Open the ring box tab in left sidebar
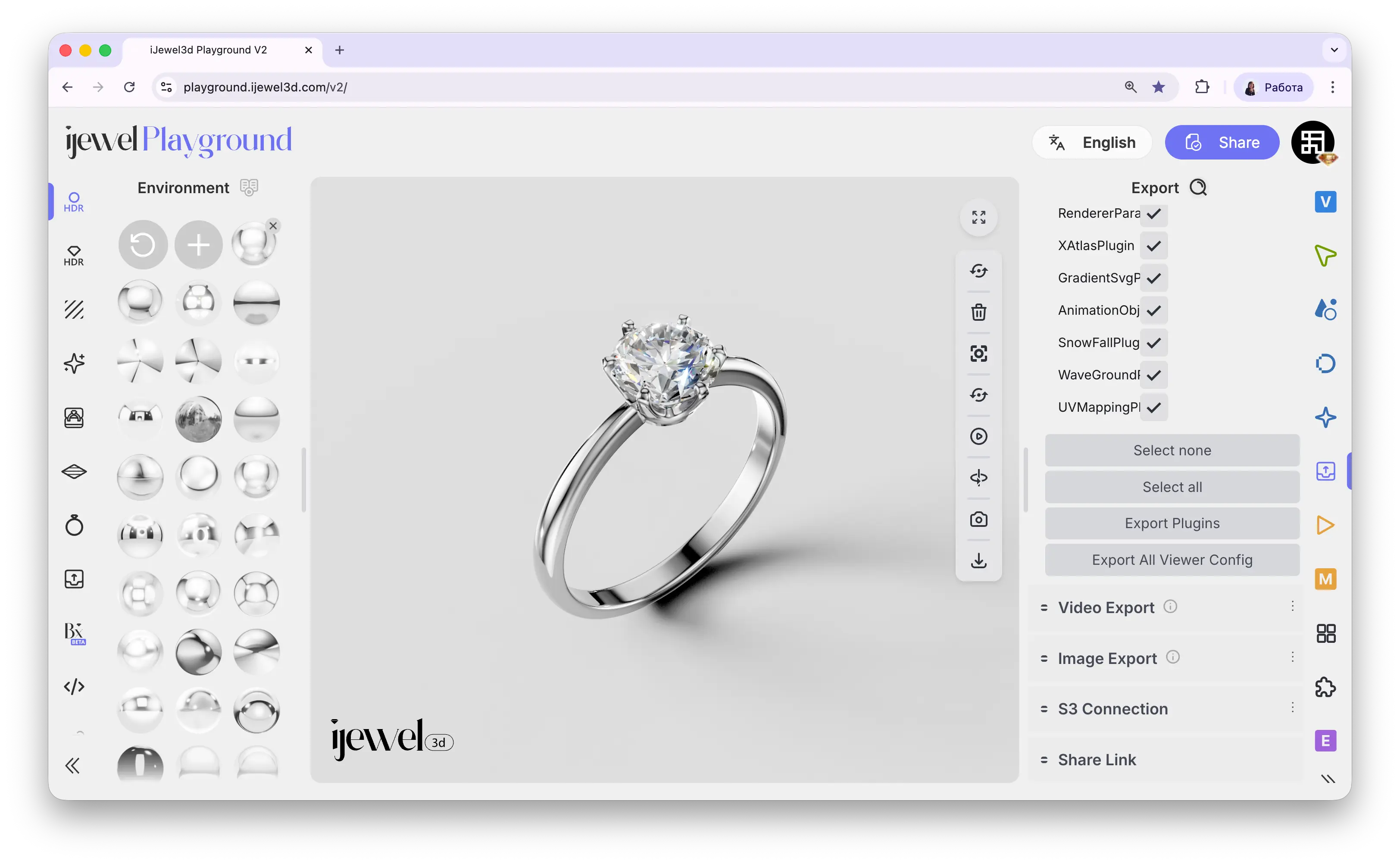Image resolution: width=1400 pixels, height=864 pixels. (x=74, y=418)
